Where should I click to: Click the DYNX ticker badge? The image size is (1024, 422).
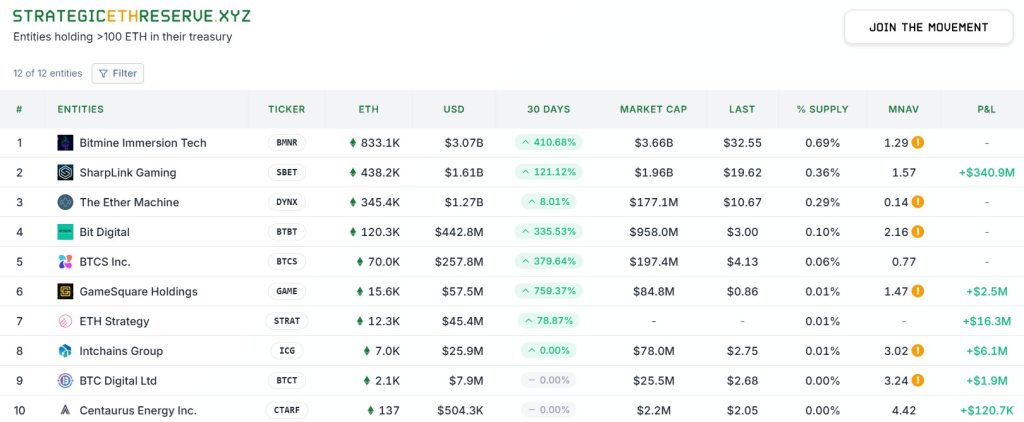pyautogui.click(x=287, y=202)
